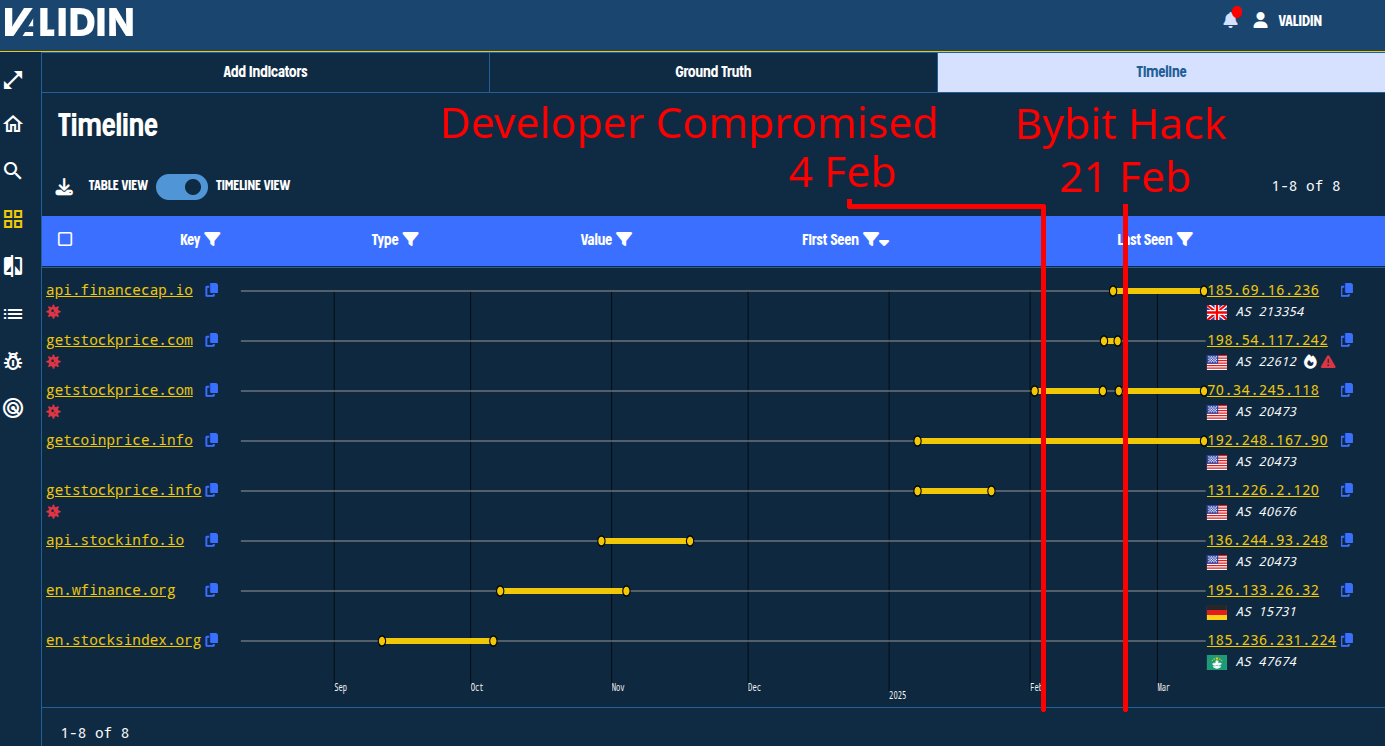This screenshot has width=1385, height=746.
Task: Open the Type column filter
Action: (x=410, y=240)
